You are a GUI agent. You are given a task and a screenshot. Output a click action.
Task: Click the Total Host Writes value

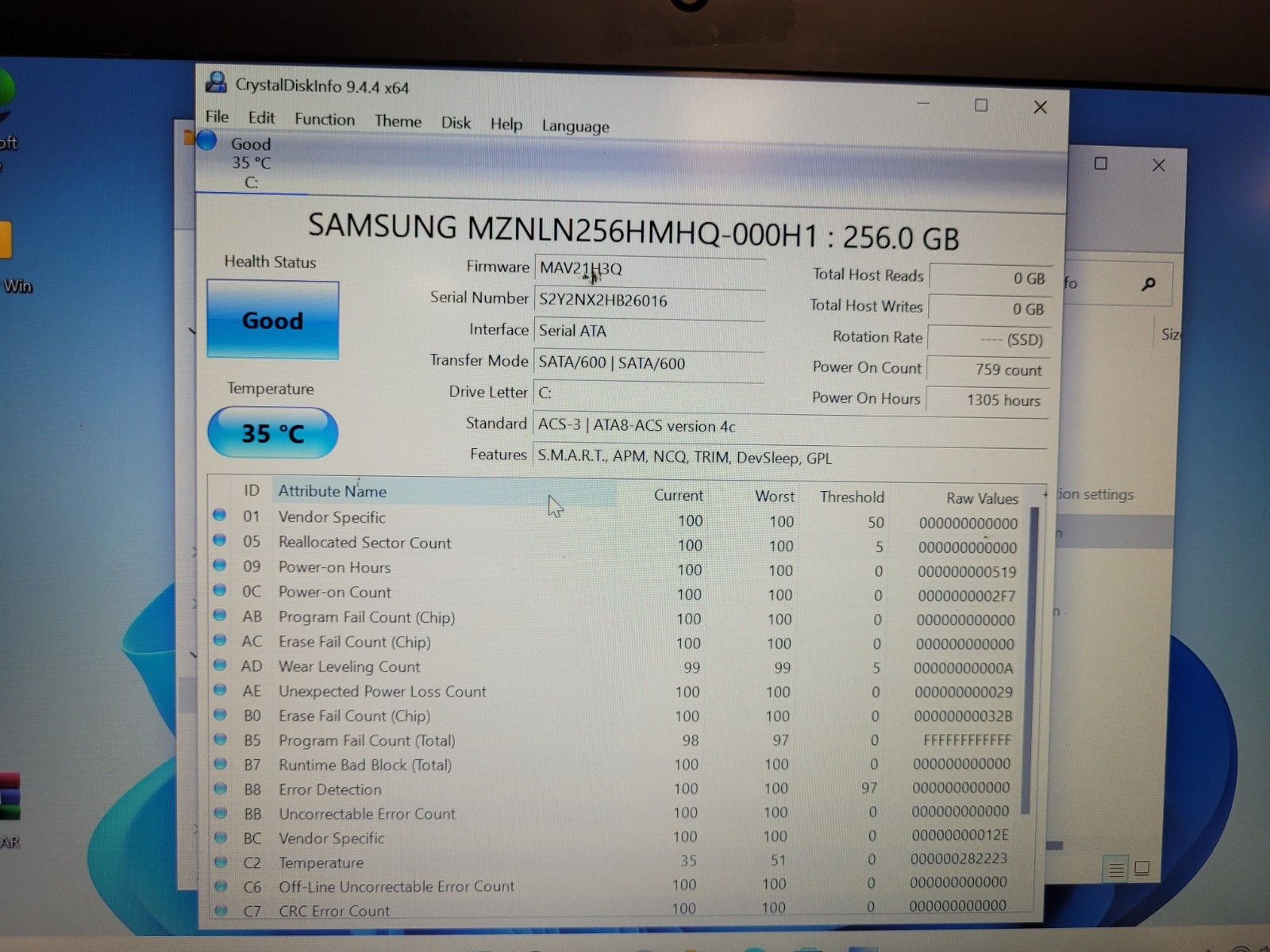point(991,309)
